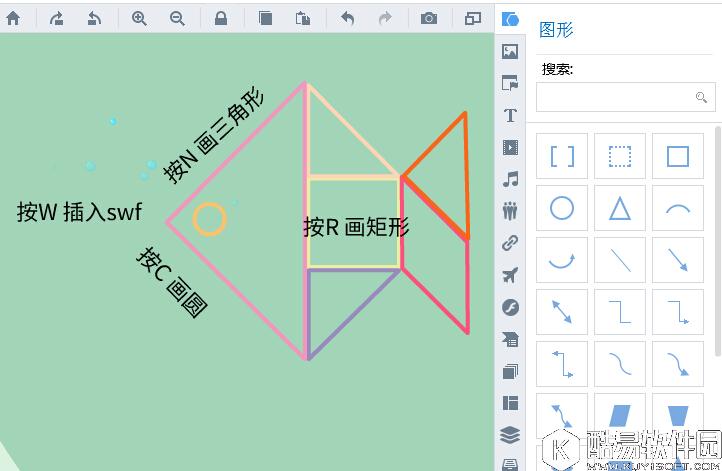Select the elbow connector line shape

coord(620,312)
